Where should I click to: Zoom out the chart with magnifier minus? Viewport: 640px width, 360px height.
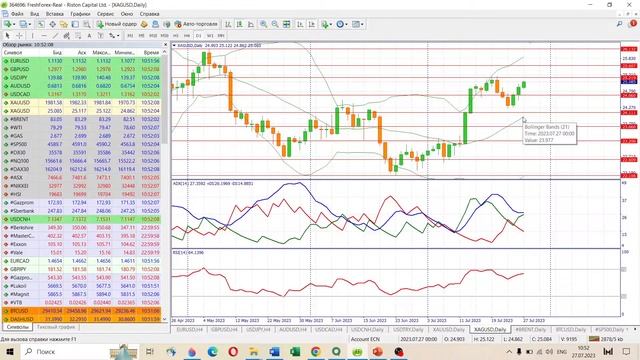point(275,24)
